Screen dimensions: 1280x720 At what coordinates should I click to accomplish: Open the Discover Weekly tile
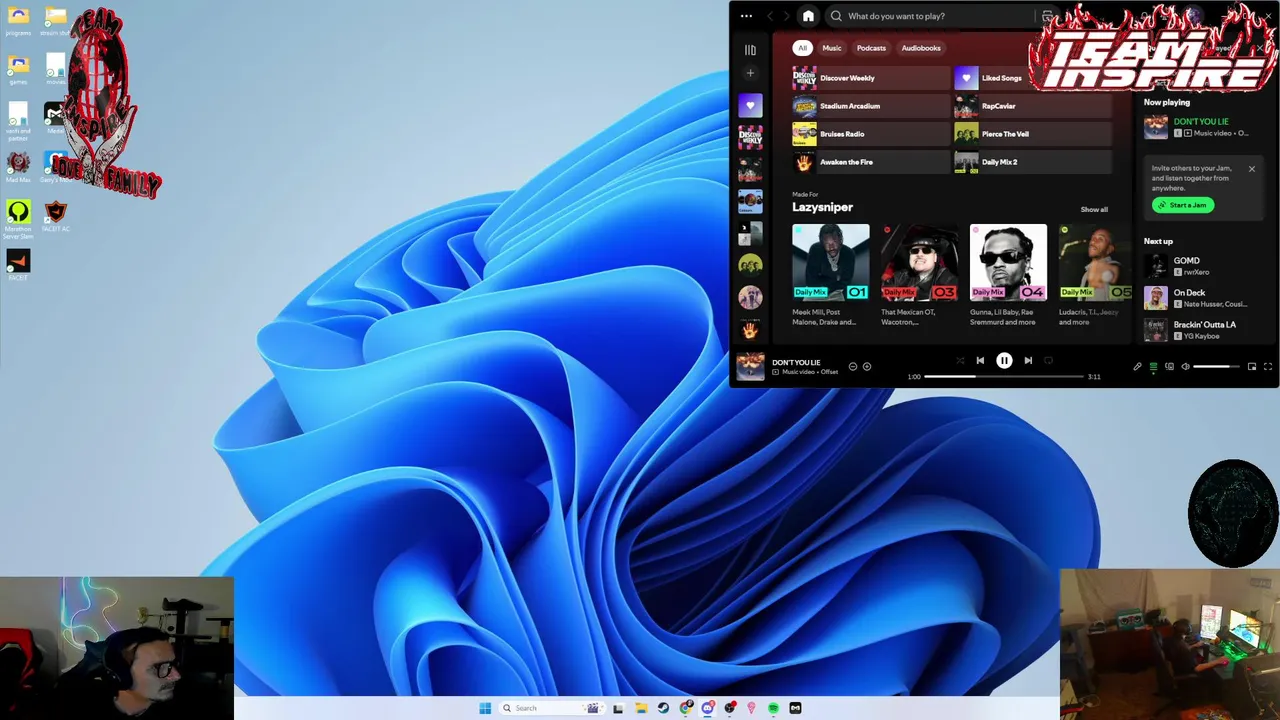tap(871, 78)
